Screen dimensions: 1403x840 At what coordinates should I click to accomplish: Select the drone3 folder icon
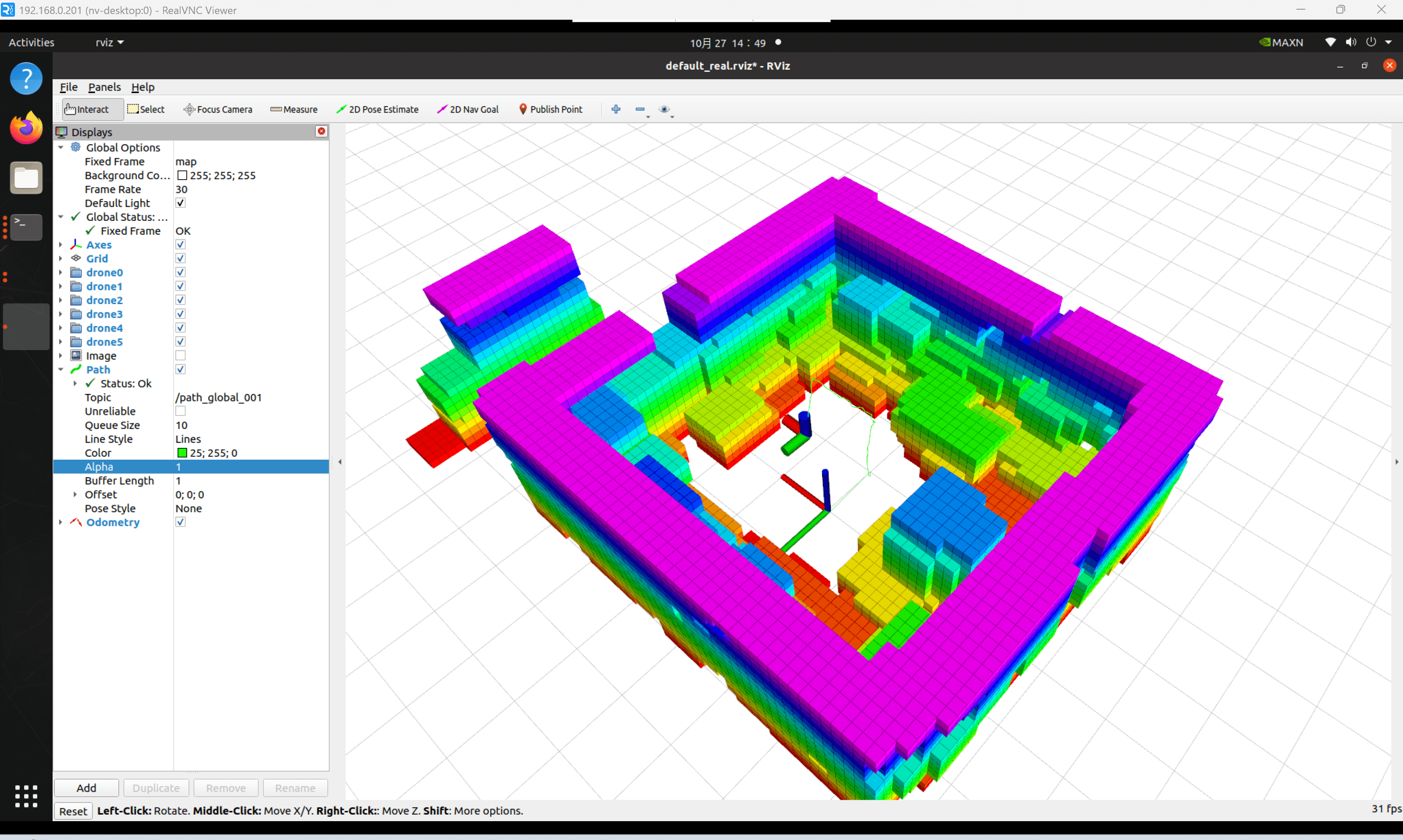[76, 314]
